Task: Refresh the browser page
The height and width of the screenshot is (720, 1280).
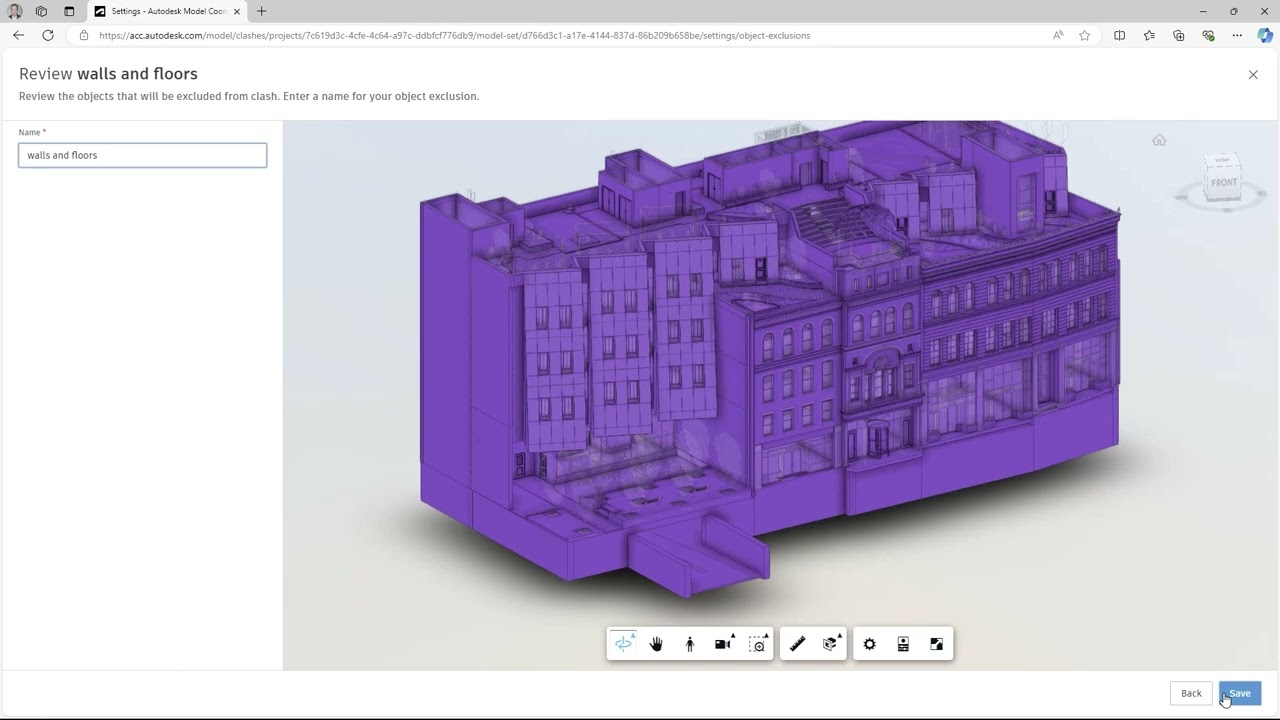Action: pos(47,35)
